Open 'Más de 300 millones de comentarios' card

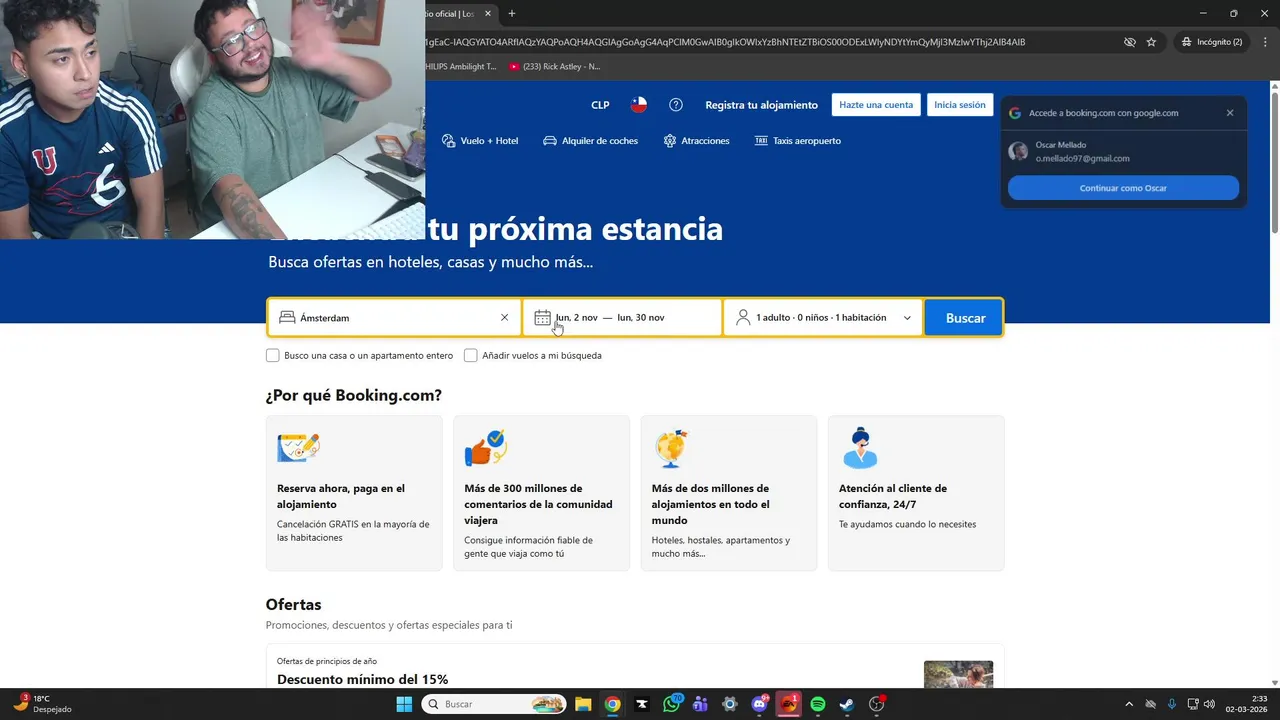point(541,493)
